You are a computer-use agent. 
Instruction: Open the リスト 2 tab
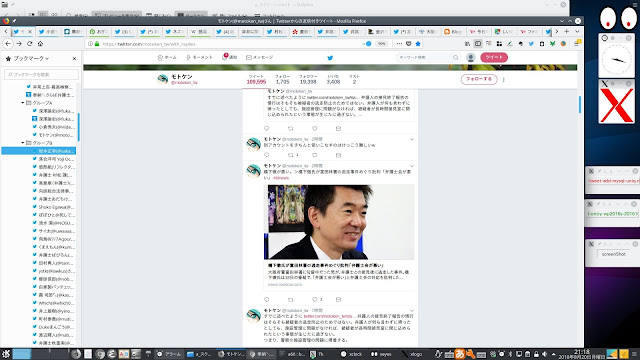tap(354, 79)
